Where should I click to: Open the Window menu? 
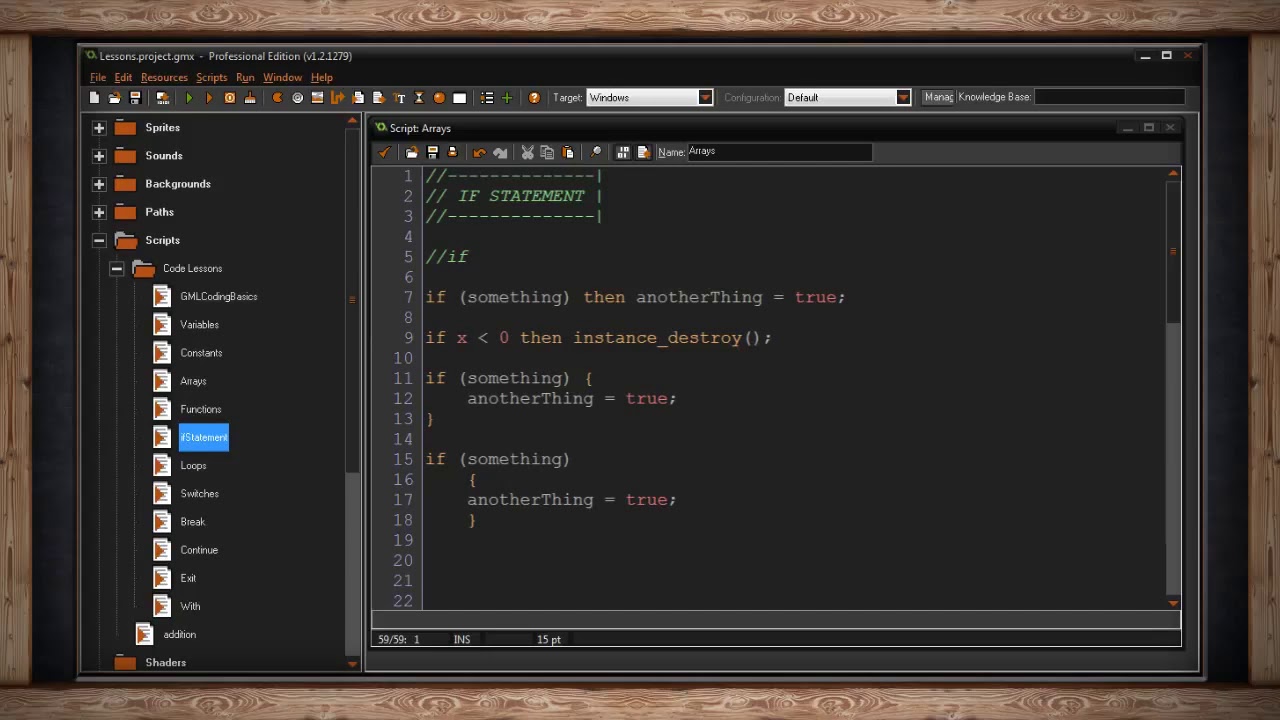pyautogui.click(x=282, y=77)
